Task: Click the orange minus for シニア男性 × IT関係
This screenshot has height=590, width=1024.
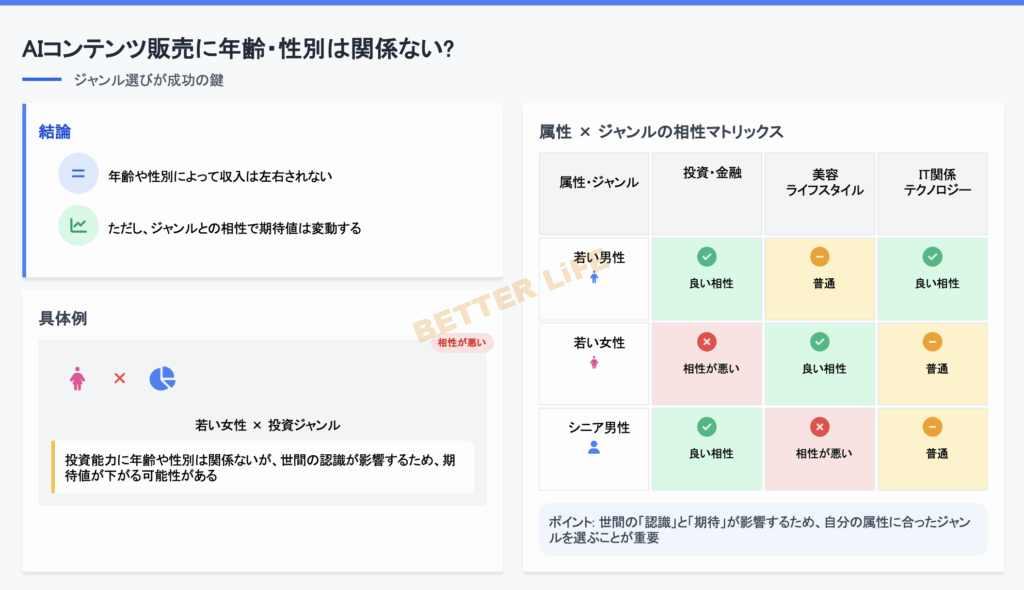Action: point(933,427)
